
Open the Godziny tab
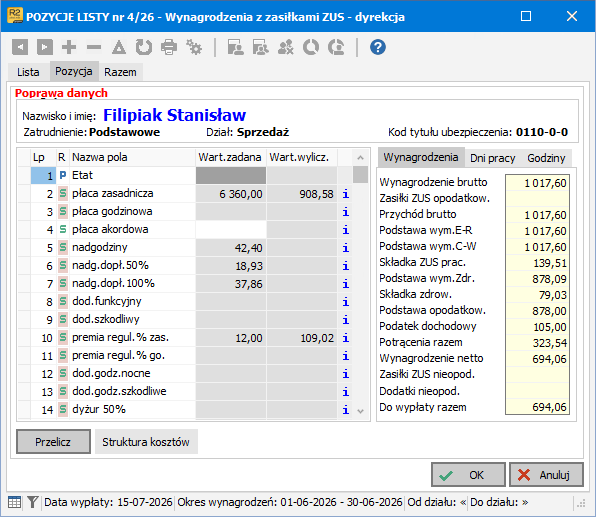coord(546,158)
